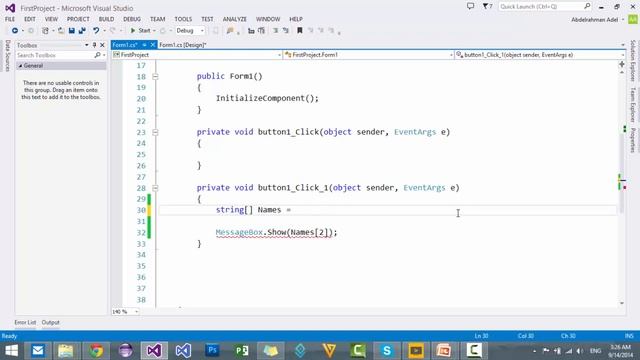This screenshot has height=360, width=640.
Task: Open notifications flag showing 7
Action: click(487, 6)
